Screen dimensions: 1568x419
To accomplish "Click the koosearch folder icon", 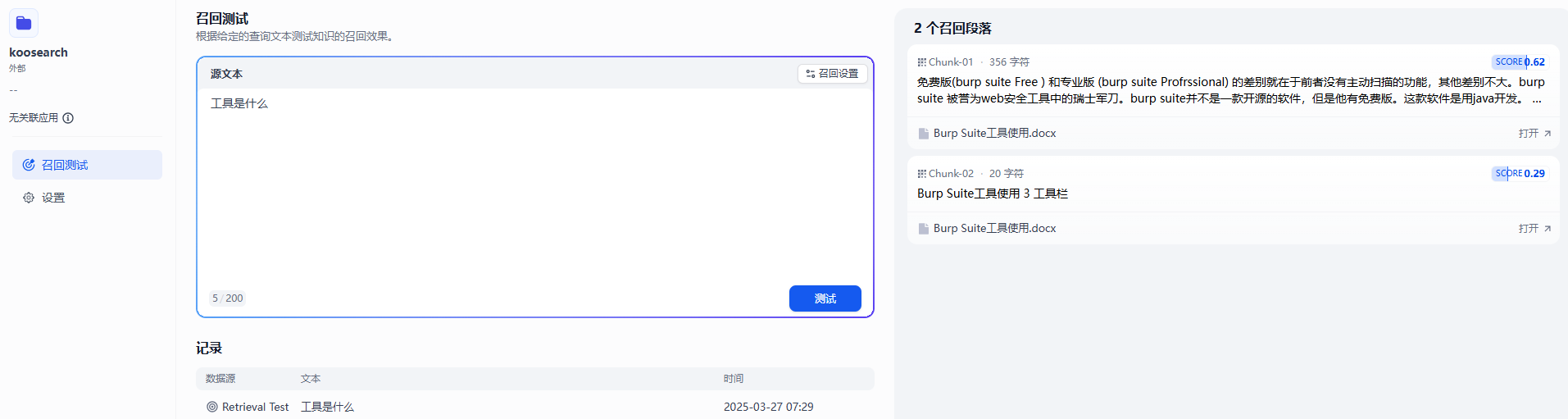I will pos(24,23).
